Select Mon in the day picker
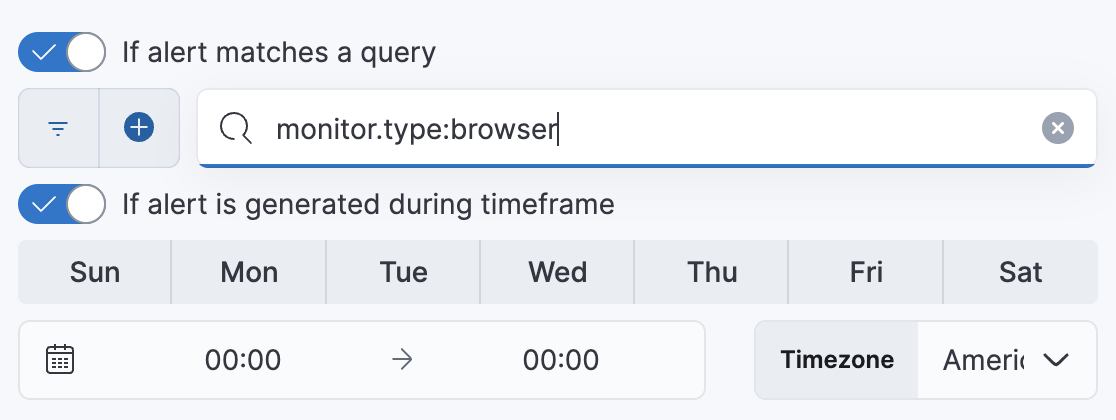This screenshot has height=420, width=1116. (249, 272)
